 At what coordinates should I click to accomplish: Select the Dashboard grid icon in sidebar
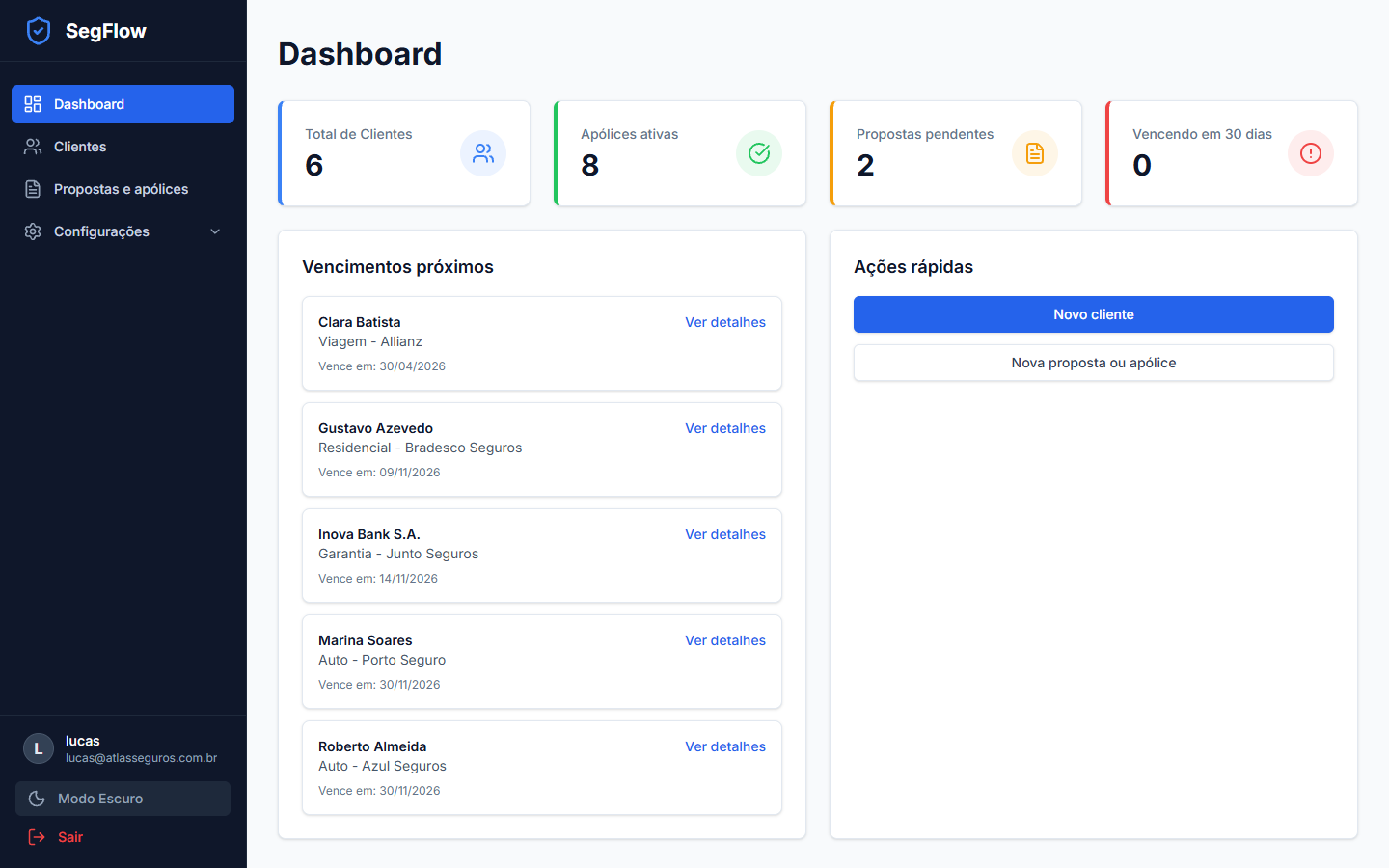[32, 103]
